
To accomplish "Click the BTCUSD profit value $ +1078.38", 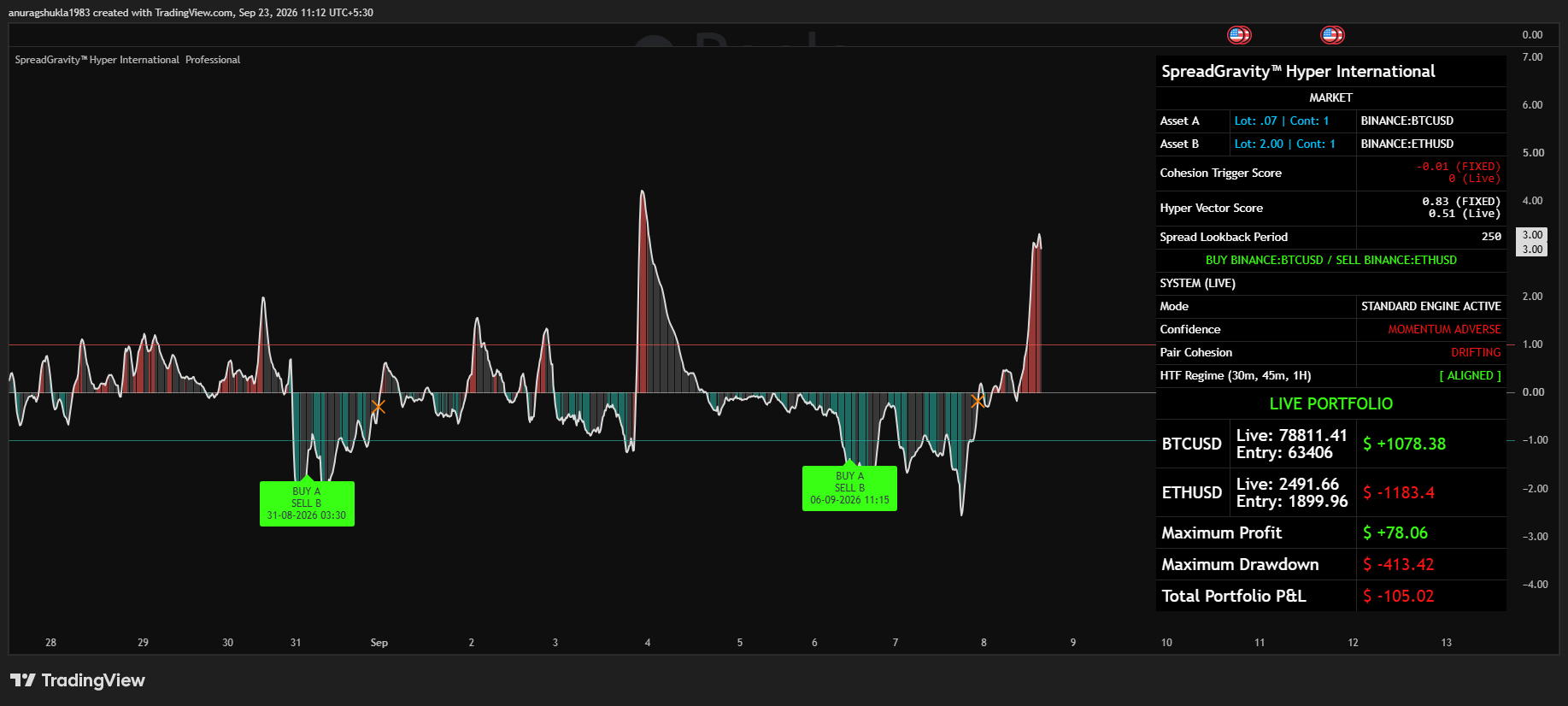I will 1404,444.
